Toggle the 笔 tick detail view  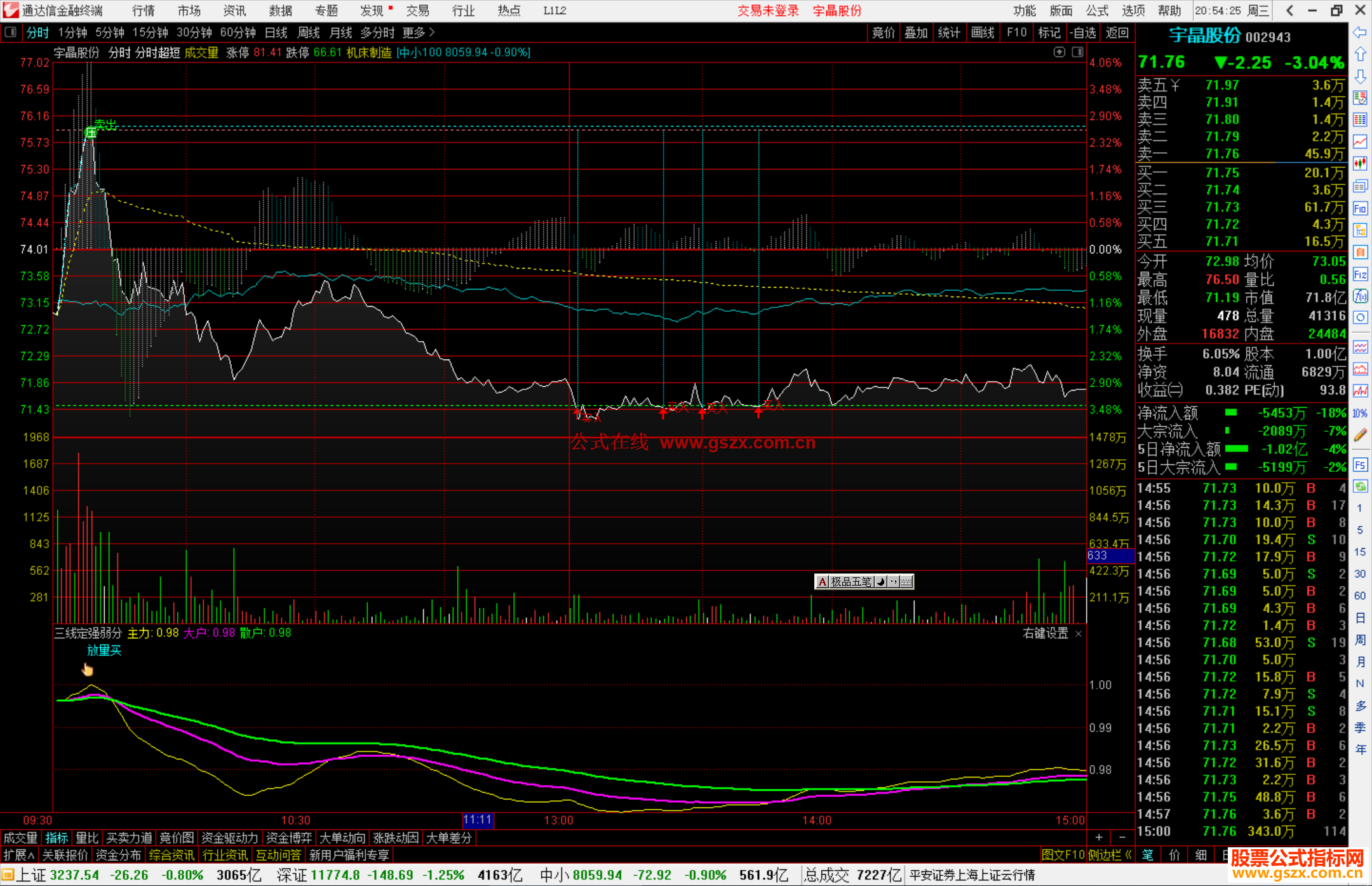(1147, 855)
